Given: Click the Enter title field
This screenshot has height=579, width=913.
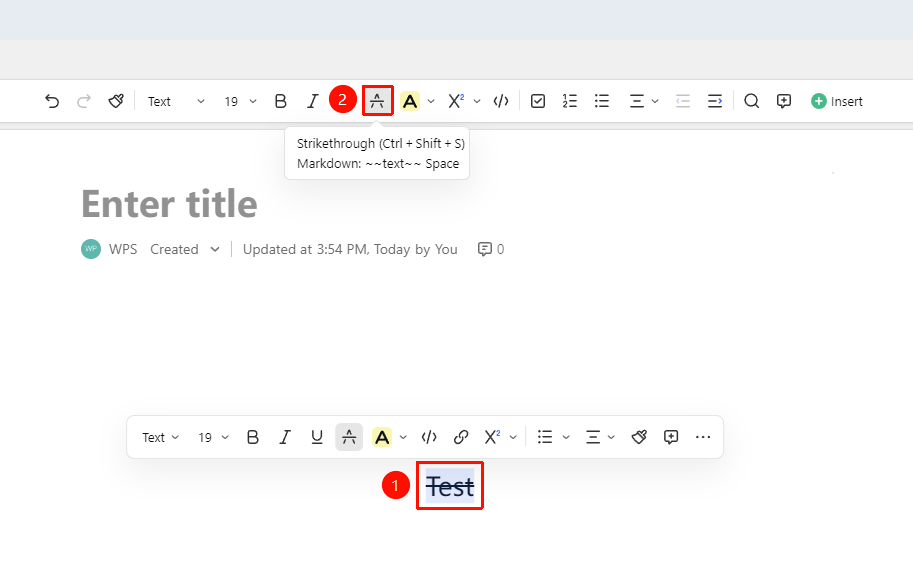Looking at the screenshot, I should (x=169, y=204).
